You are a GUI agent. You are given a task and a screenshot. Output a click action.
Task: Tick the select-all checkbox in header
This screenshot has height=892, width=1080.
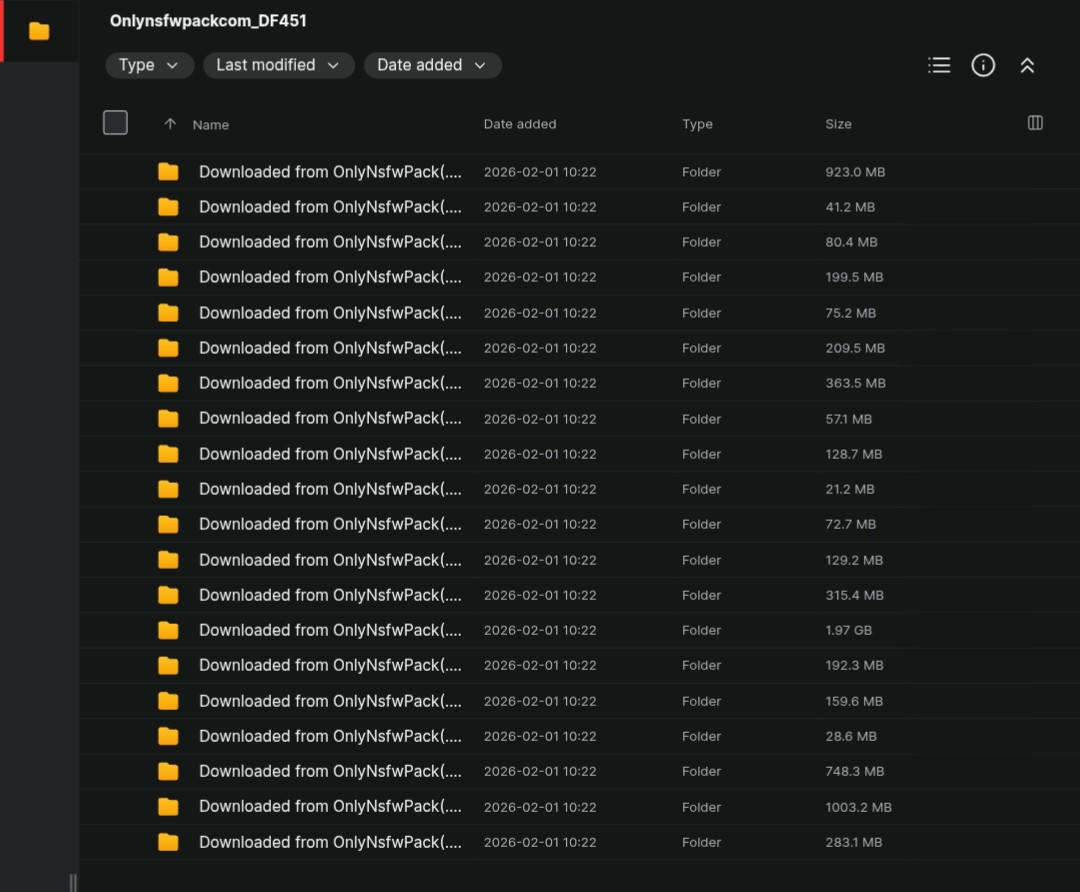(x=115, y=123)
